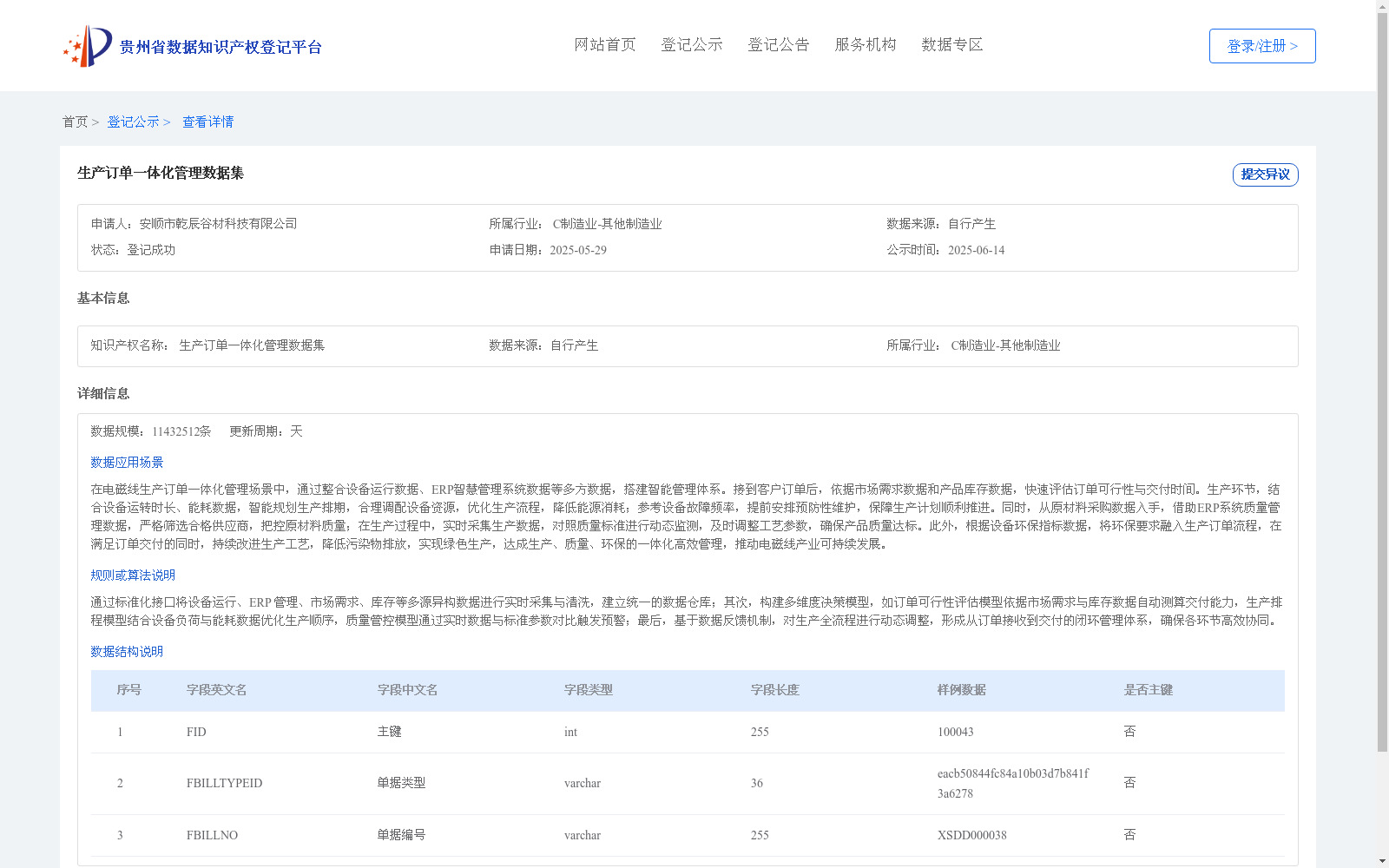Click the scrollbar down arrow

[1382, 862]
